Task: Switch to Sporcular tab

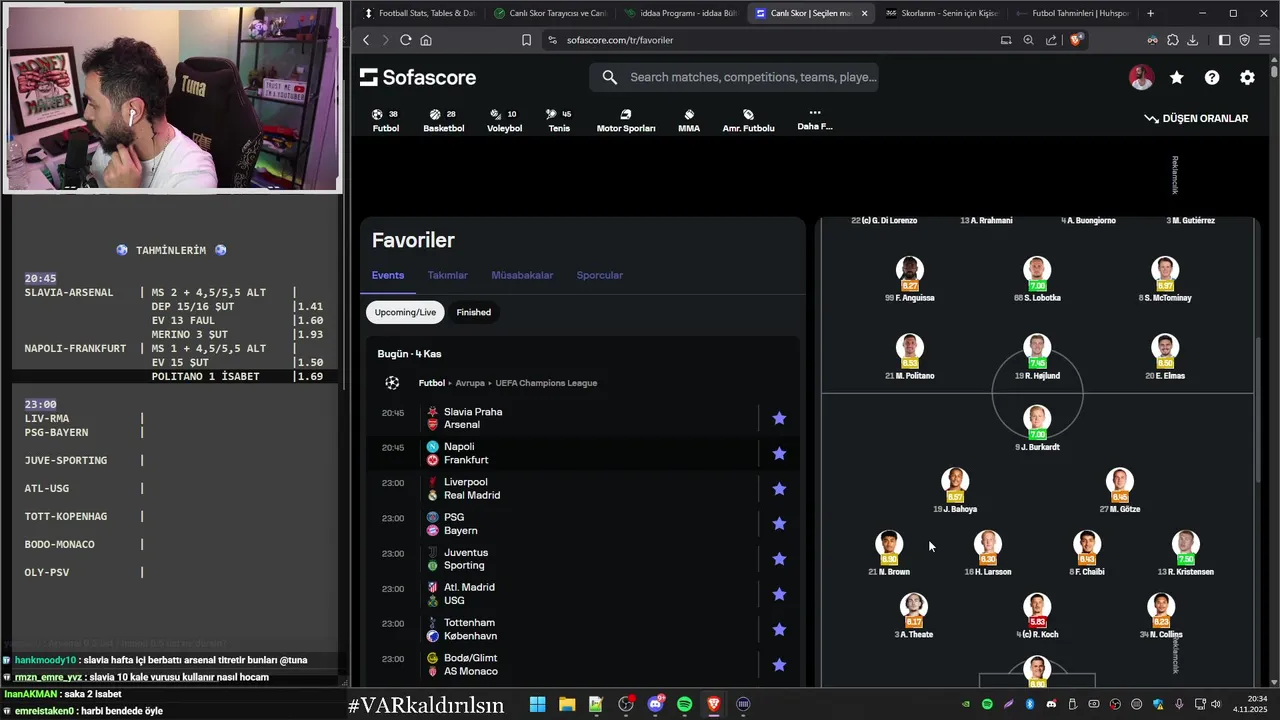Action: coord(600,275)
